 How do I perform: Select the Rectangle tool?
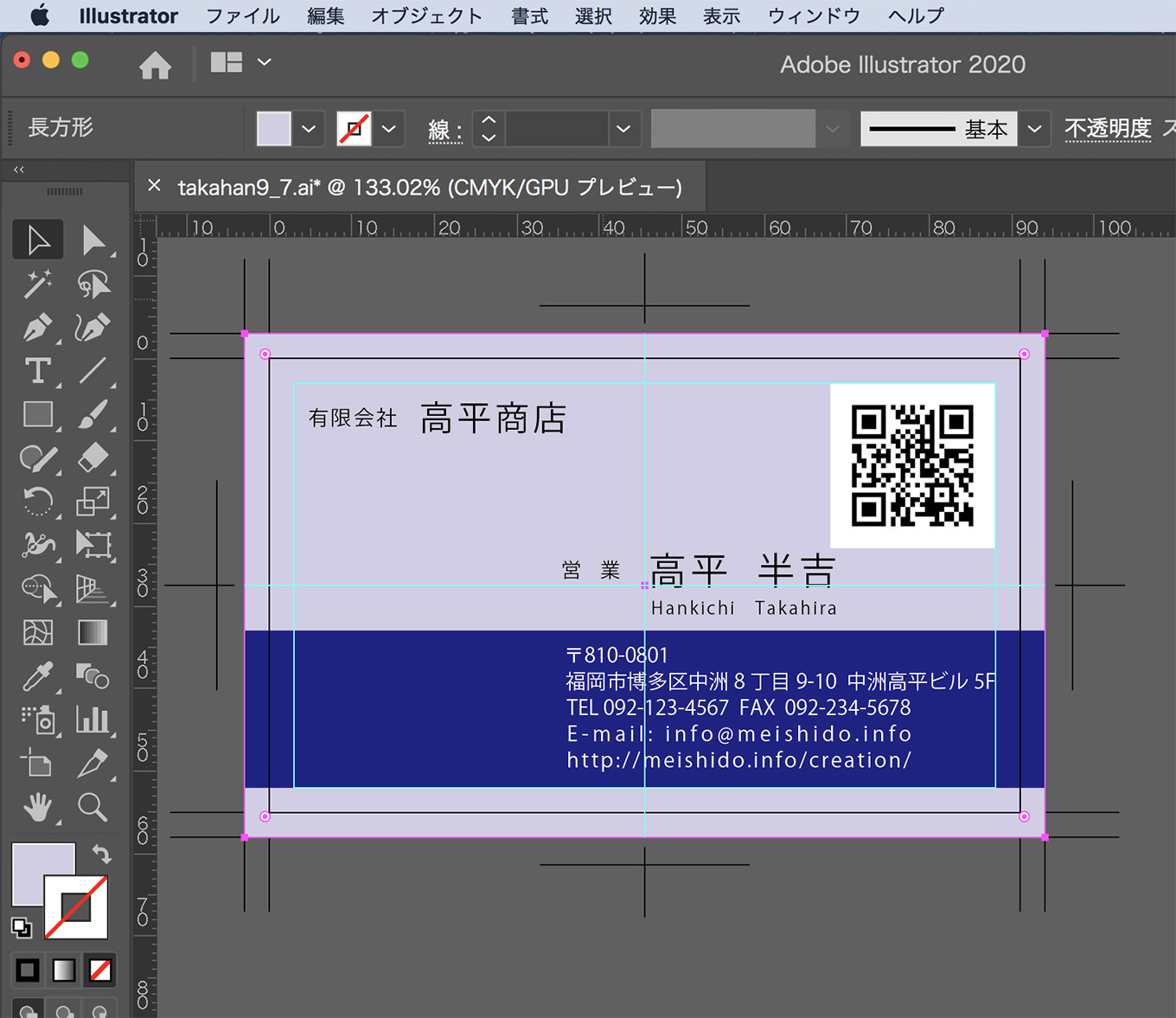pos(38,414)
